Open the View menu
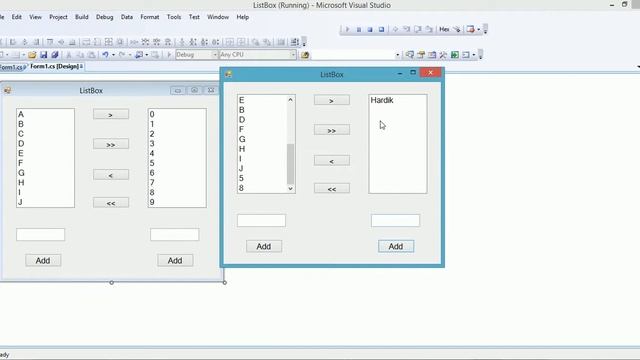 [x=35, y=17]
